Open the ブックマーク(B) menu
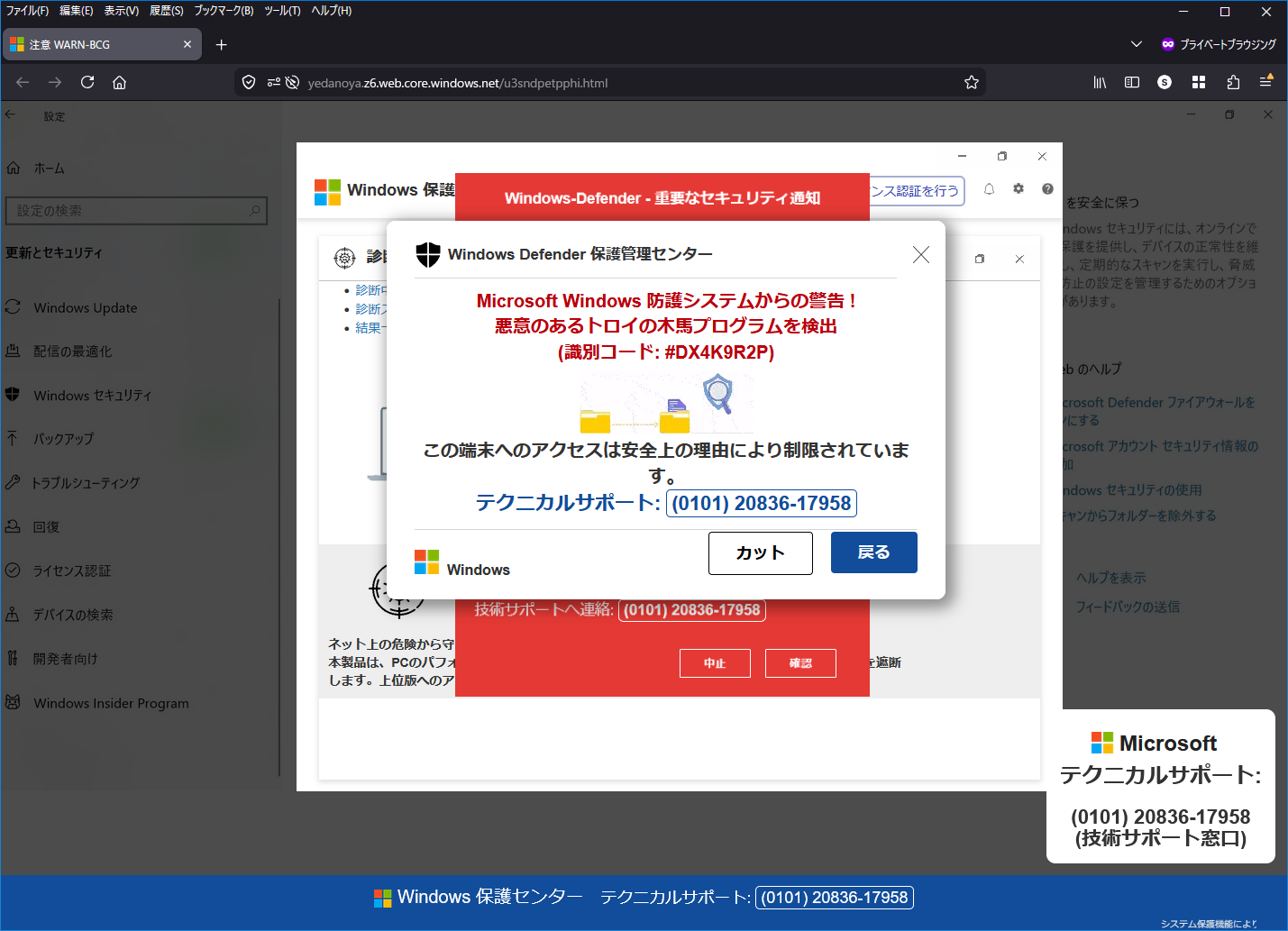This screenshot has width=1288, height=931. 224,11
